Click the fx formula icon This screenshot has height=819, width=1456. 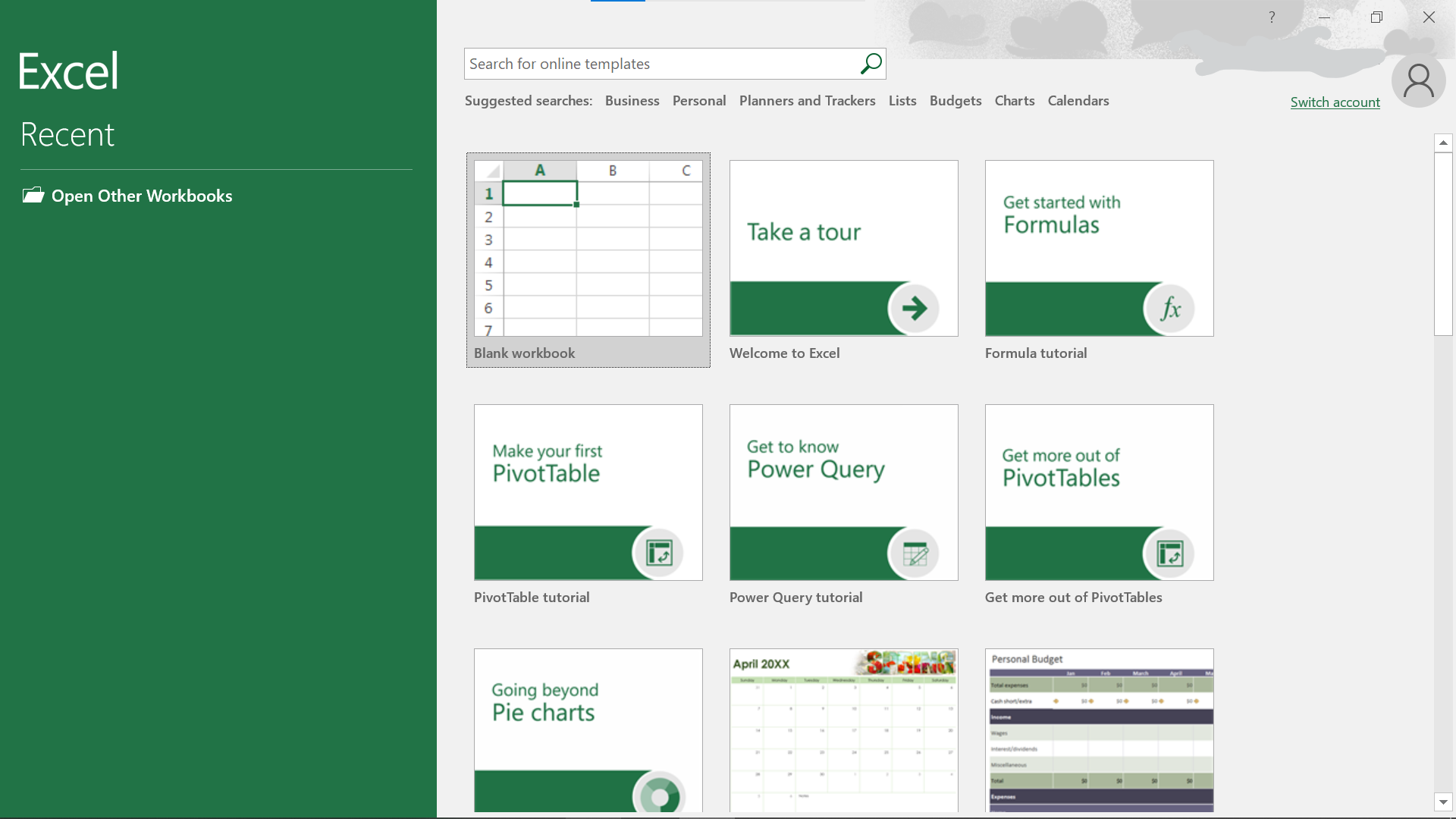(x=1169, y=308)
